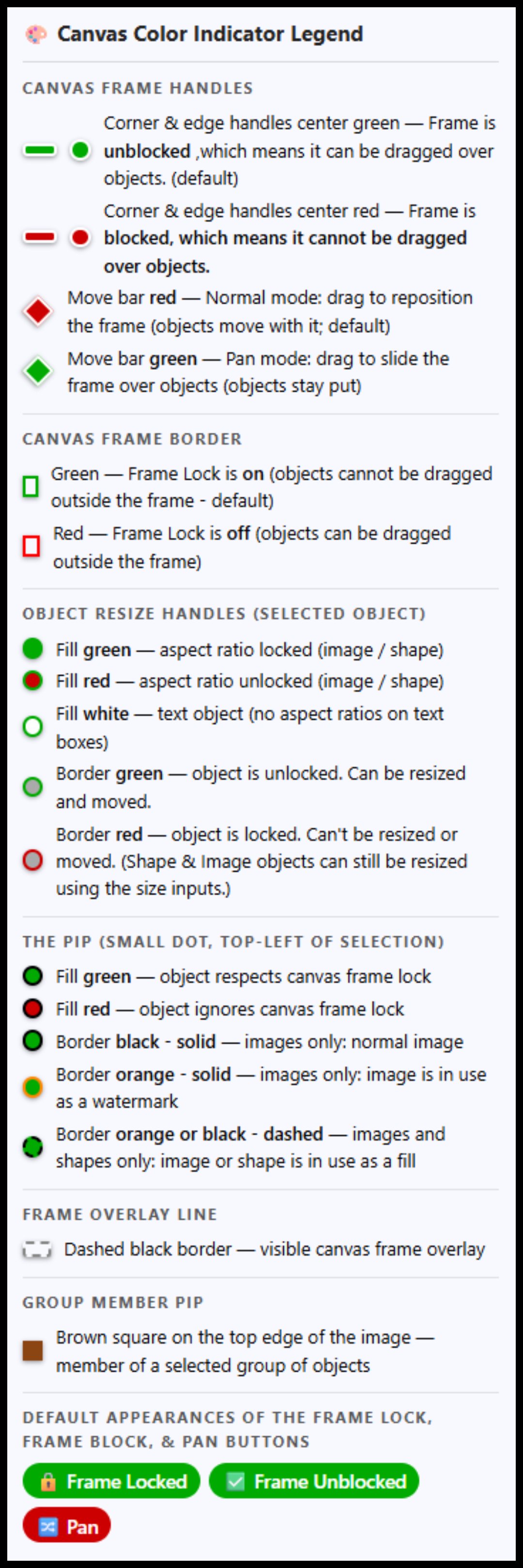Screen dimensions: 523x1568
Task: Click the orange-bordered watermark pip icon
Action: (x=32, y=1086)
